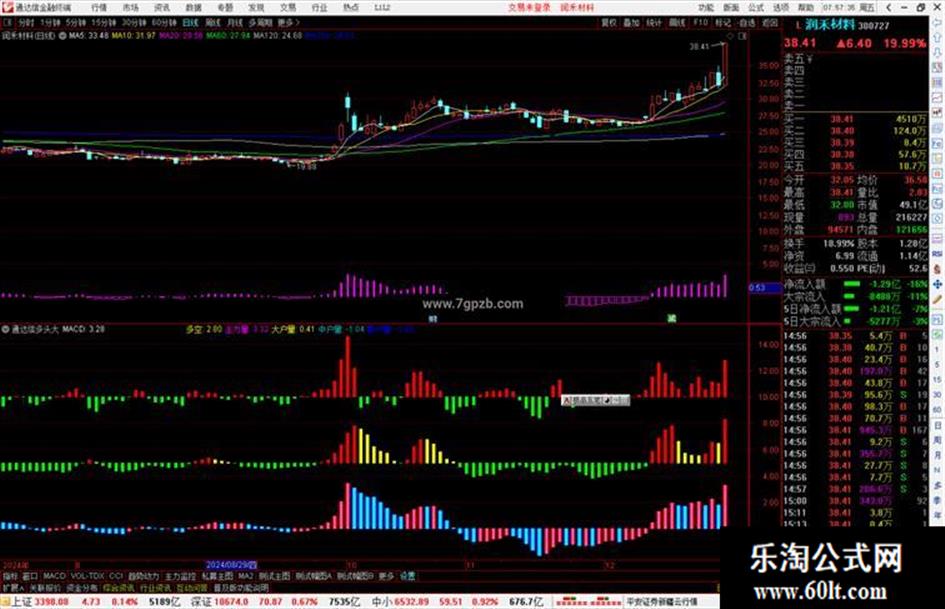Switch to 分时 chart period
The image size is (945, 609).
point(26,23)
